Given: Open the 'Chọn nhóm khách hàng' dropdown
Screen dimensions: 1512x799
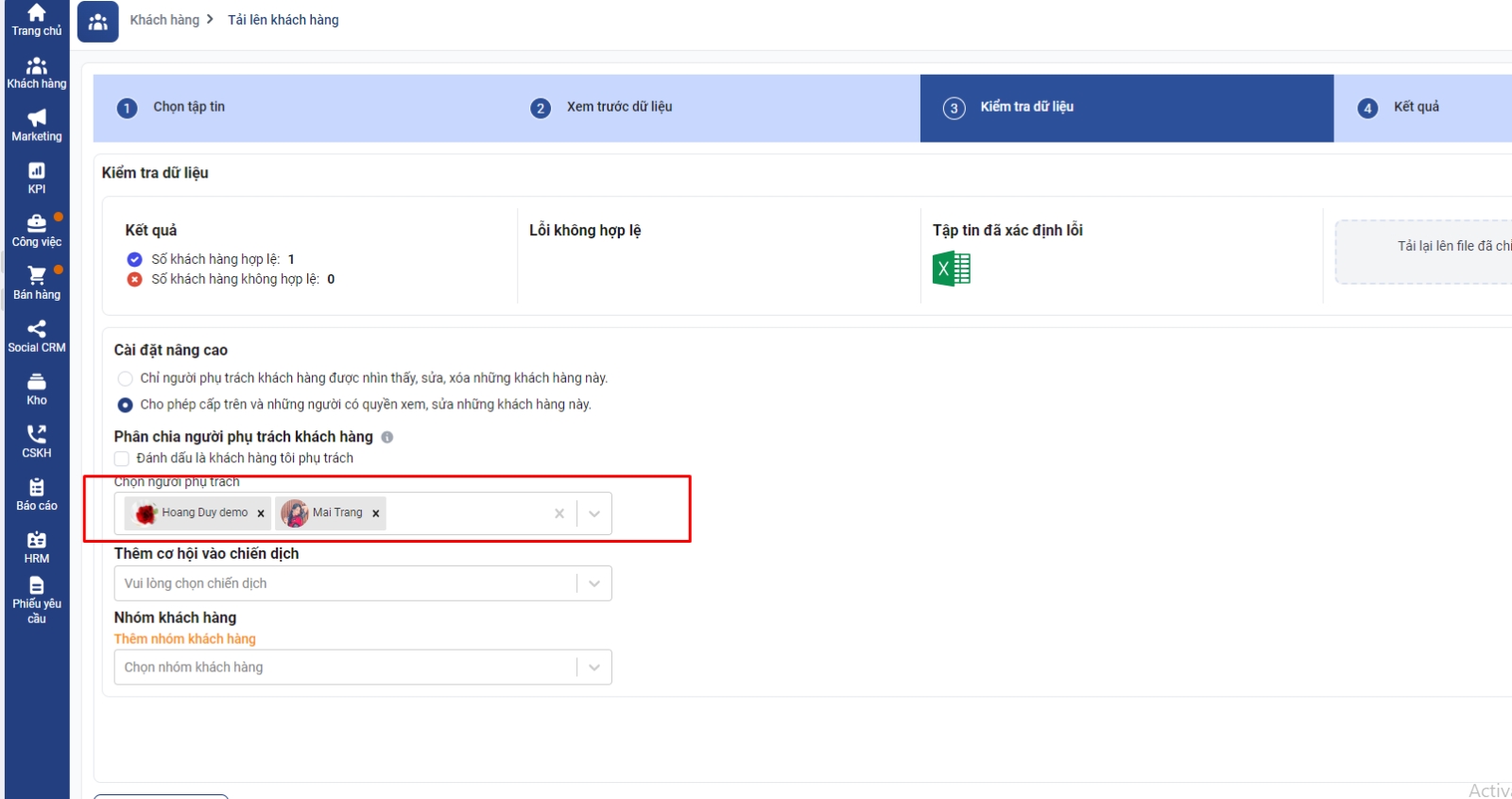Looking at the screenshot, I should pos(362,668).
